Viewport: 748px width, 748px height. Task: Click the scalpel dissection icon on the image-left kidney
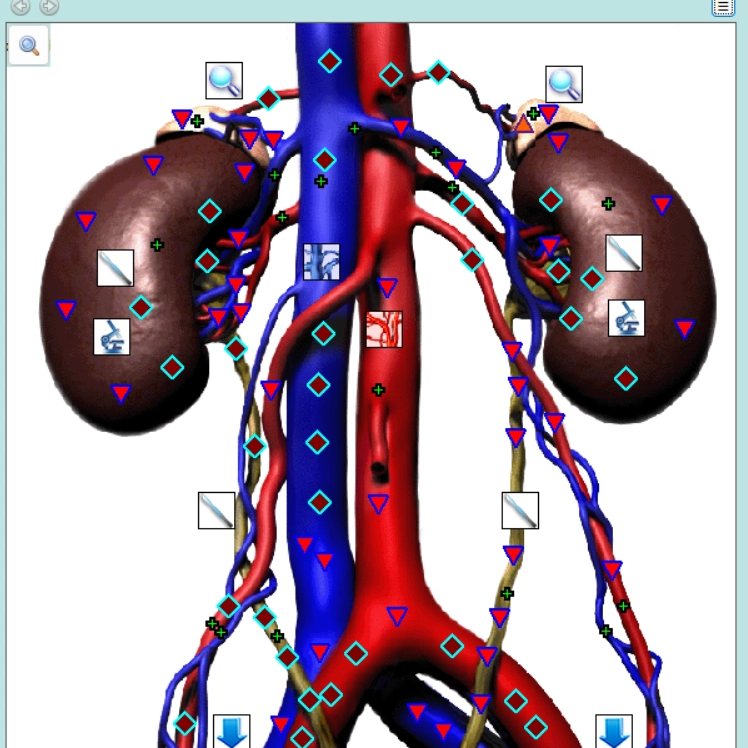pos(115,268)
